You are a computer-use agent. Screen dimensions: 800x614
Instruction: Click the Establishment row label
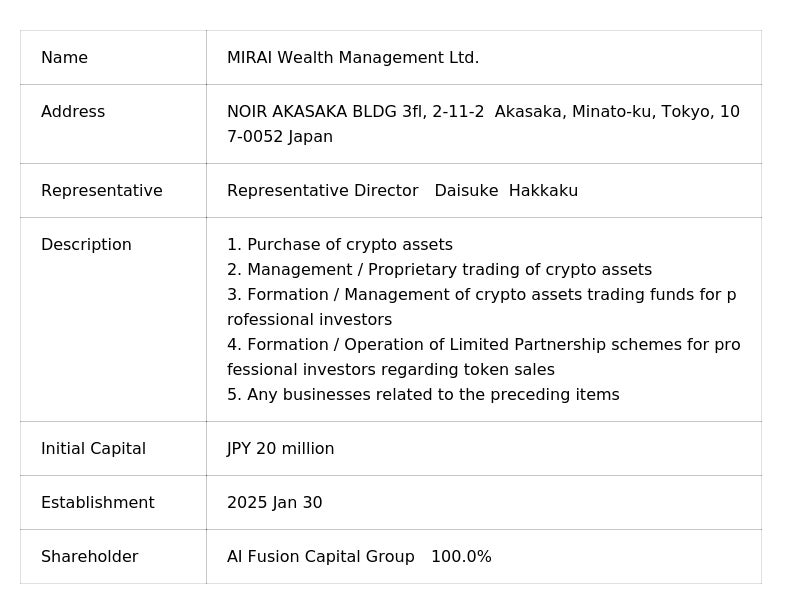point(97,503)
